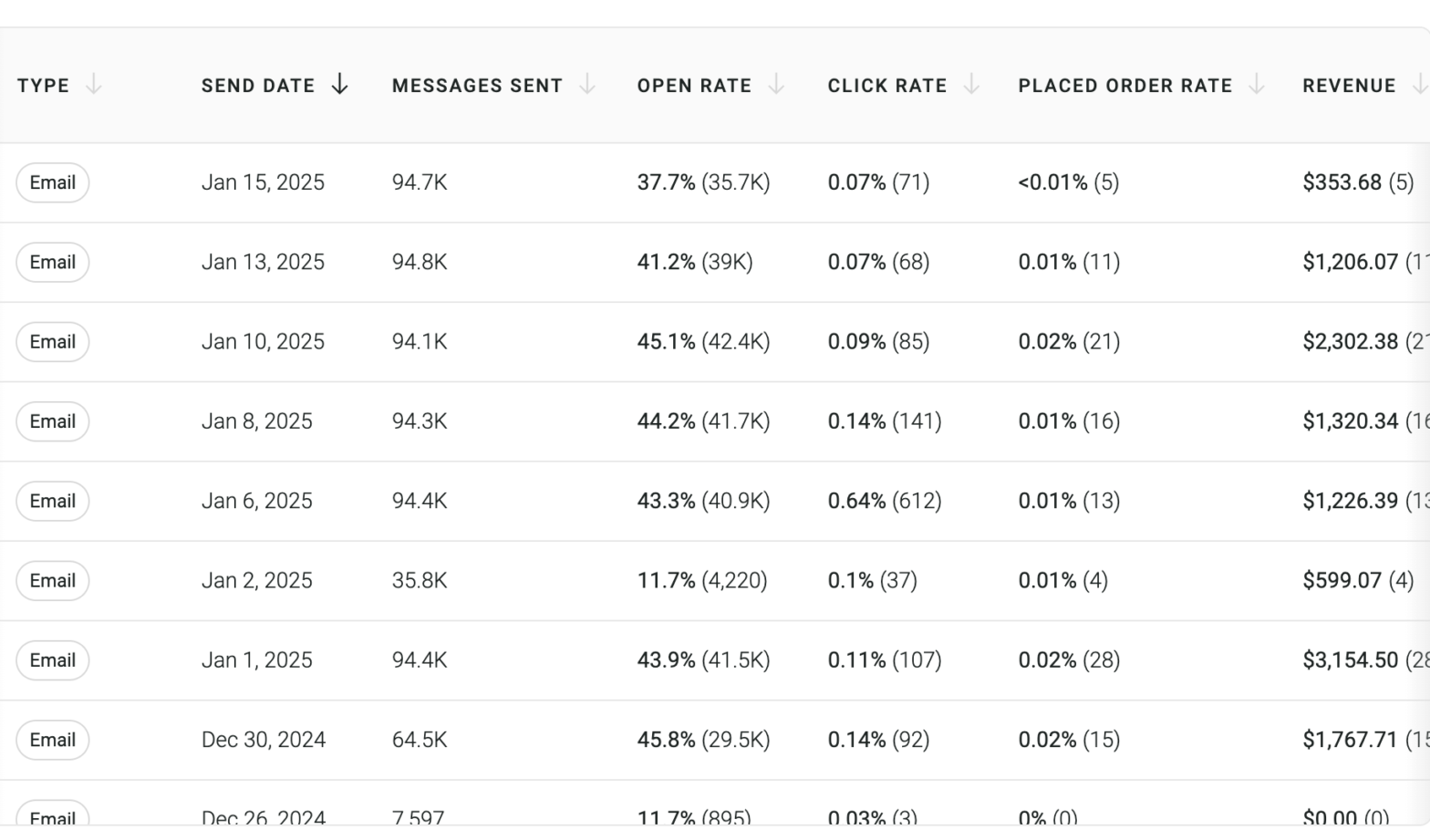Click the Email badge on the Jan 15 row

(52, 182)
